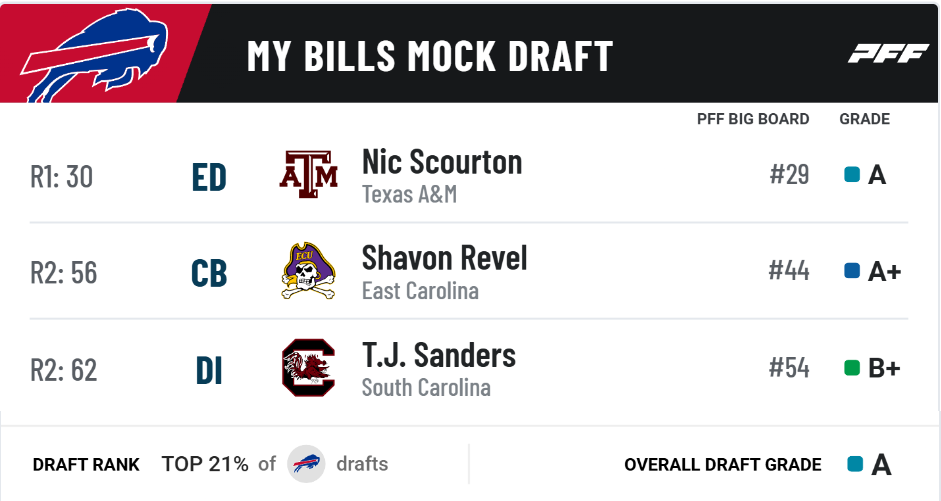Image resolution: width=941 pixels, height=501 pixels.
Task: Click the CB position label
Action: click(209, 274)
